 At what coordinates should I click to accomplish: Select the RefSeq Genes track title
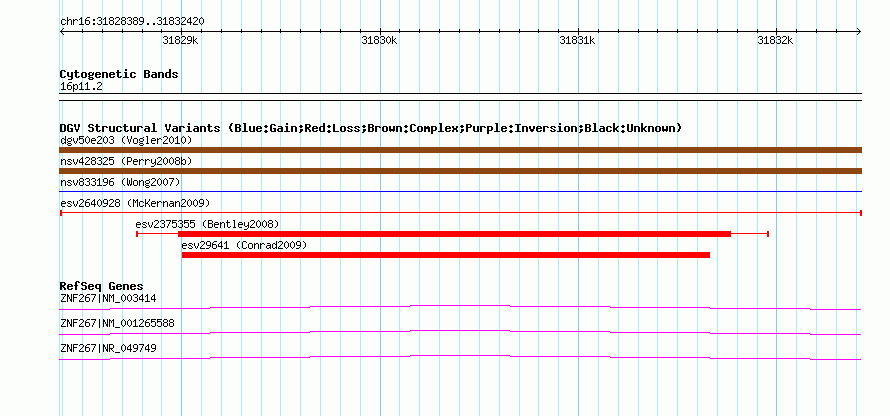[101, 287]
